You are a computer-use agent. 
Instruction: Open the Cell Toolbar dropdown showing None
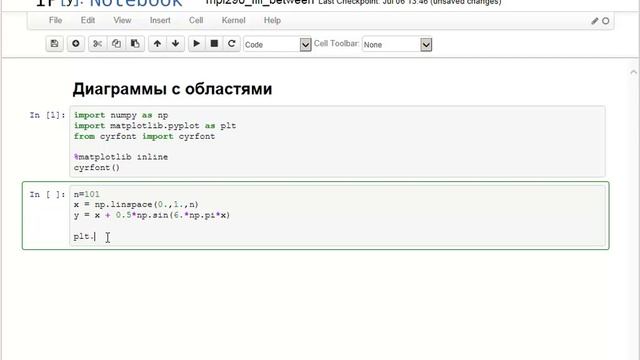pyautogui.click(x=397, y=44)
